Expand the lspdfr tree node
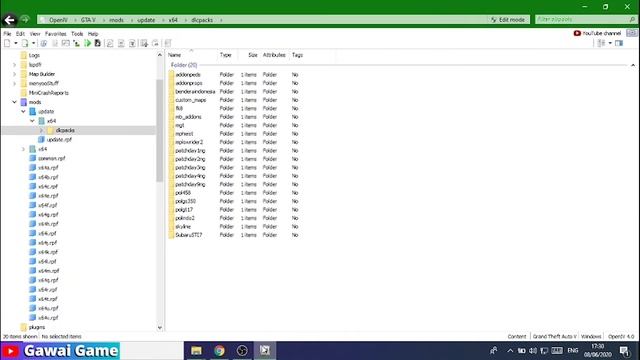Viewport: 640px width, 360px height. [15, 64]
